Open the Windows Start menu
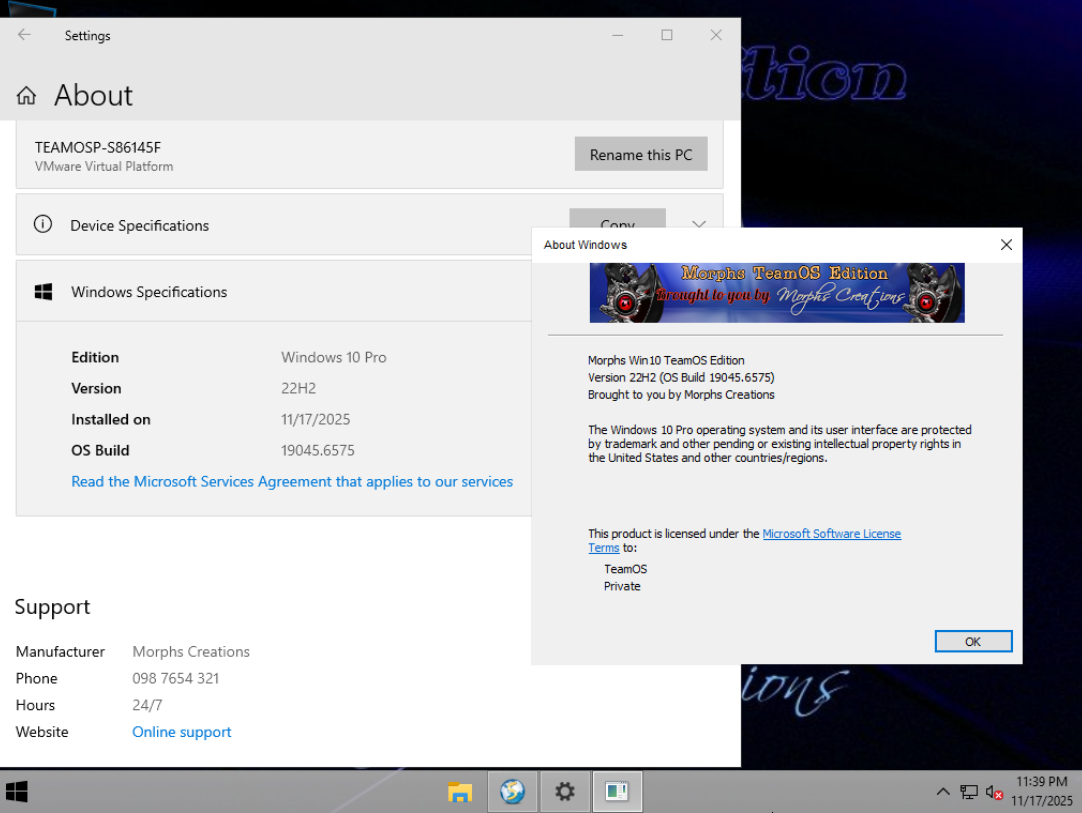 point(17,792)
